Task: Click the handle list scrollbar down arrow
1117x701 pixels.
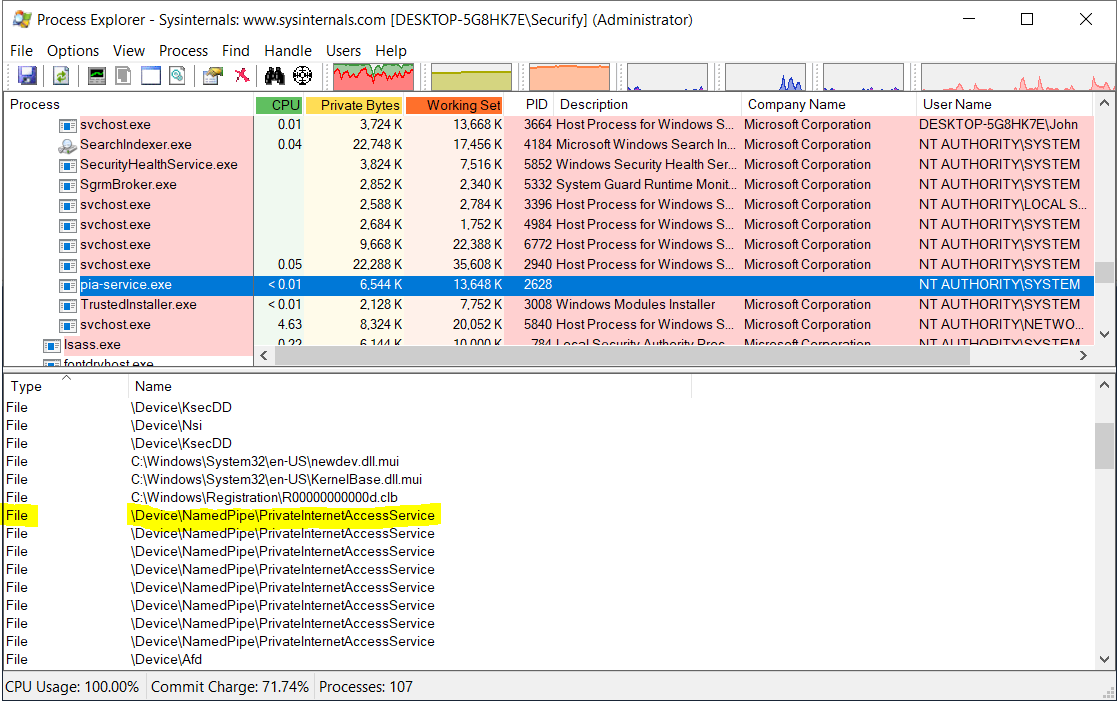Action: (x=1104, y=660)
